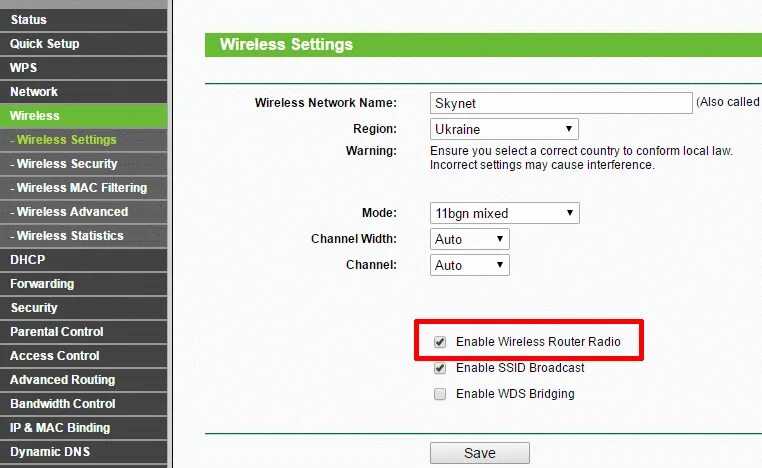Toggle Enable SSID Broadcast checkbox

[440, 368]
